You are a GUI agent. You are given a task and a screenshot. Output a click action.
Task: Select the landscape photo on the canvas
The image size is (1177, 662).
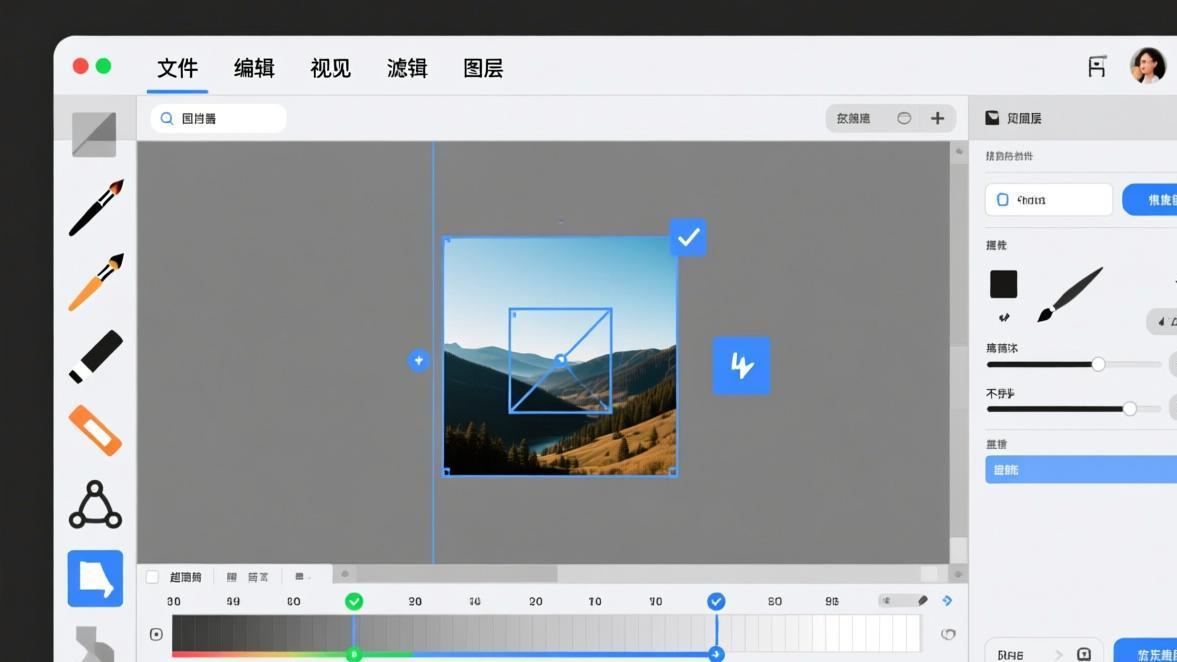pyautogui.click(x=560, y=356)
